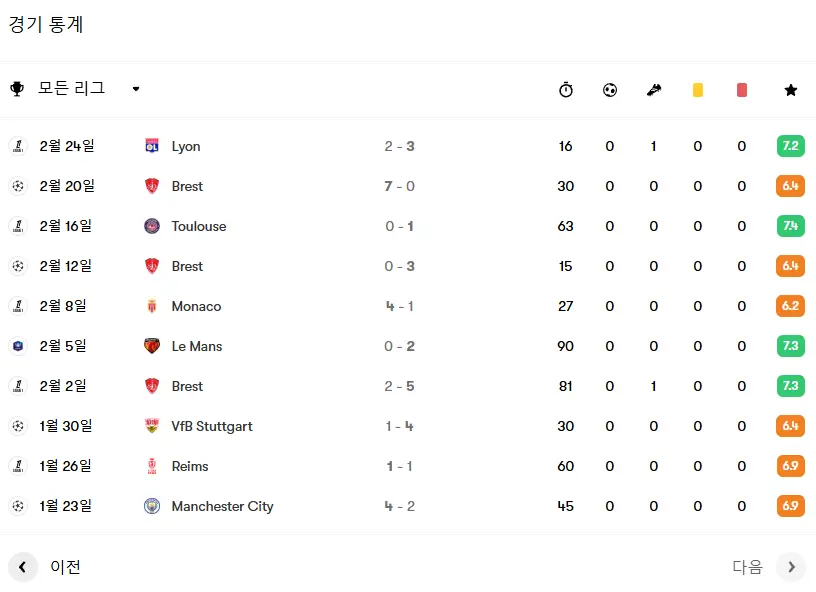Go to next page with 다음 arrow
816x592 pixels.
coord(791,567)
